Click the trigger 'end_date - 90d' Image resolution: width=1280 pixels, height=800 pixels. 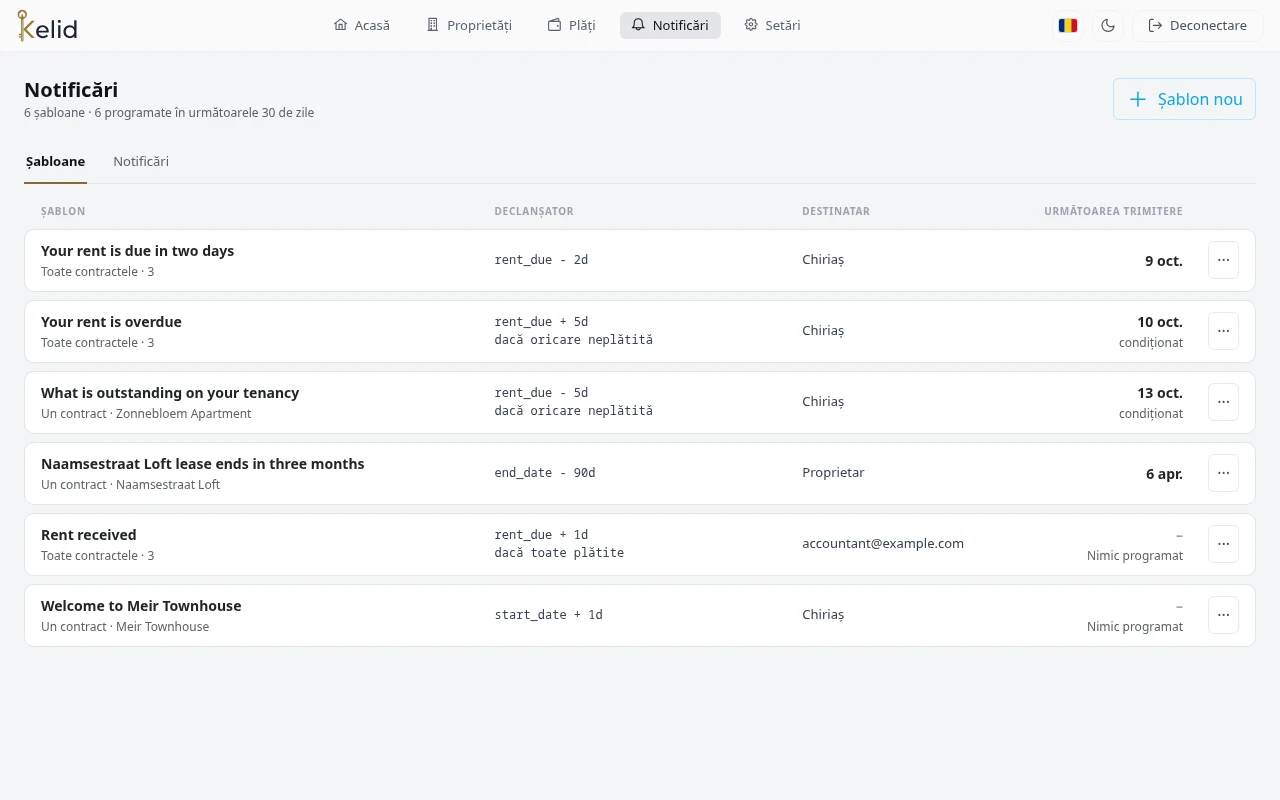(x=545, y=473)
